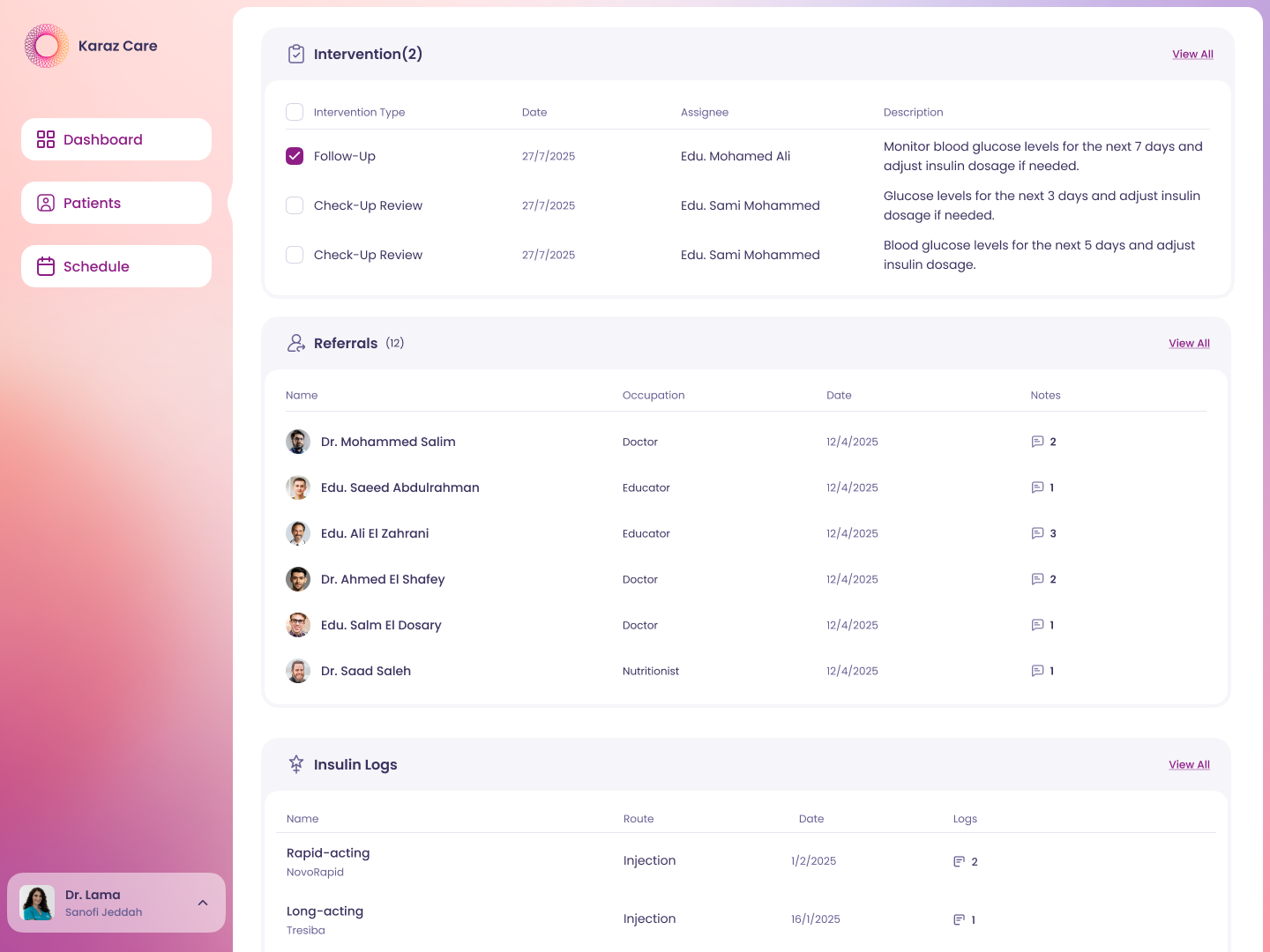The image size is (1270, 952).
Task: Click Dr. Lama's profile photo
Action: pos(37,903)
